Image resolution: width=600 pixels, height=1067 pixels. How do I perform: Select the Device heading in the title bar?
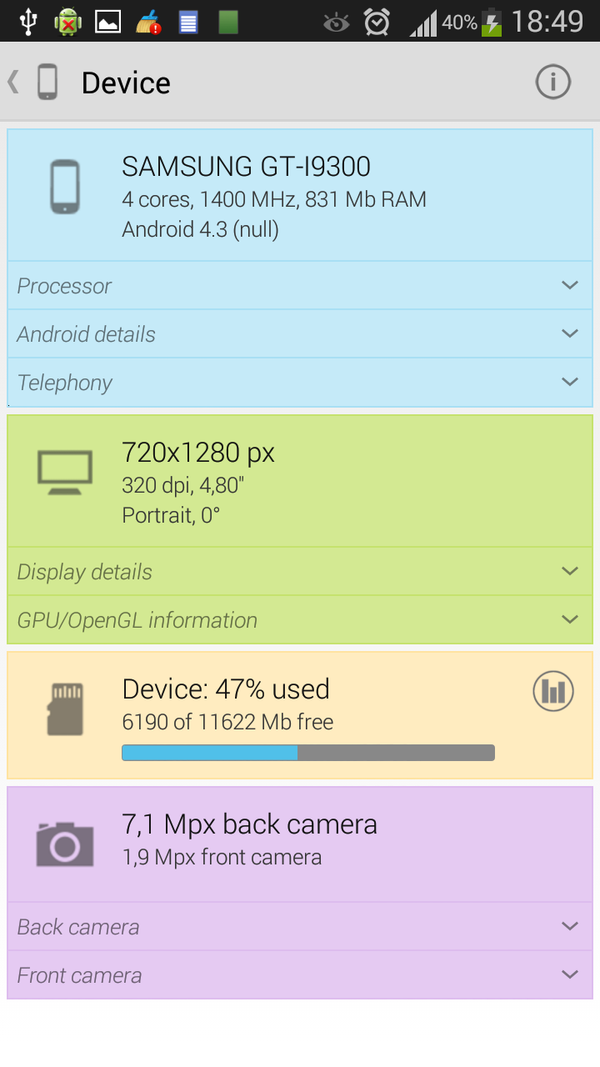point(125,82)
